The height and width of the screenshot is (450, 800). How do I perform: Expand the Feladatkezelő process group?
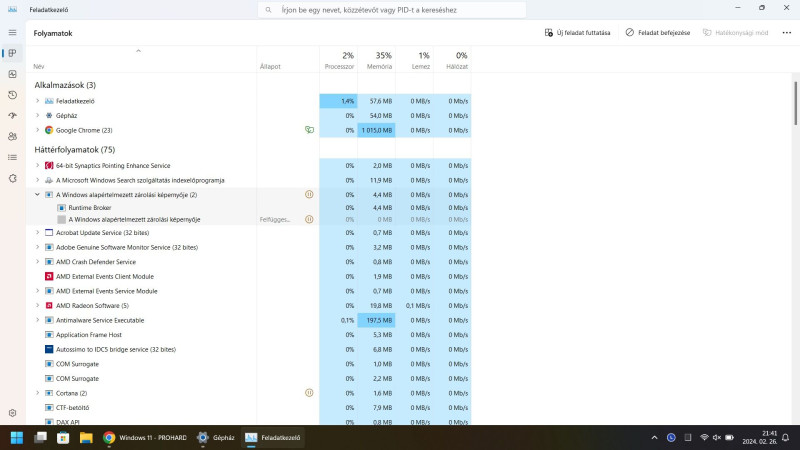(37, 101)
